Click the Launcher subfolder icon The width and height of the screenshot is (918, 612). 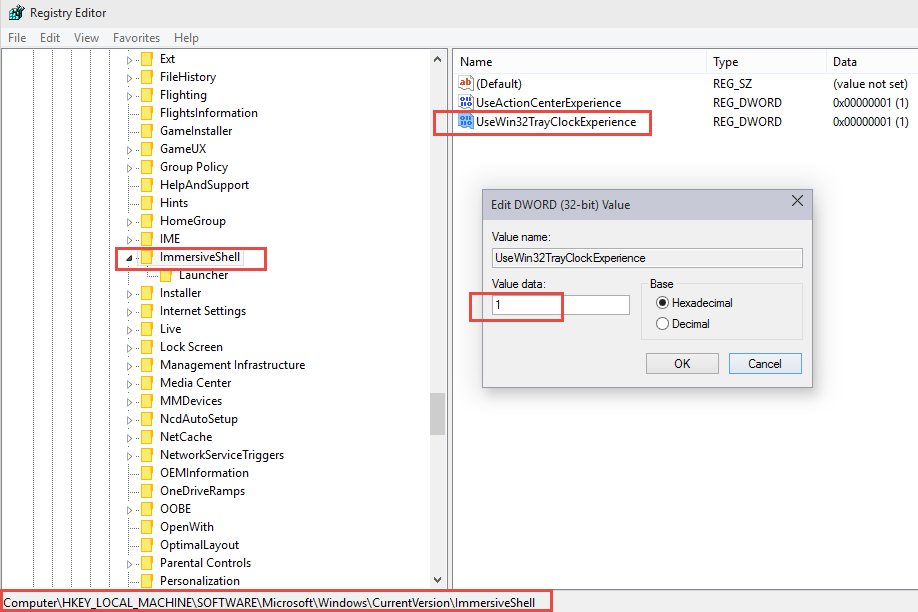click(x=166, y=275)
